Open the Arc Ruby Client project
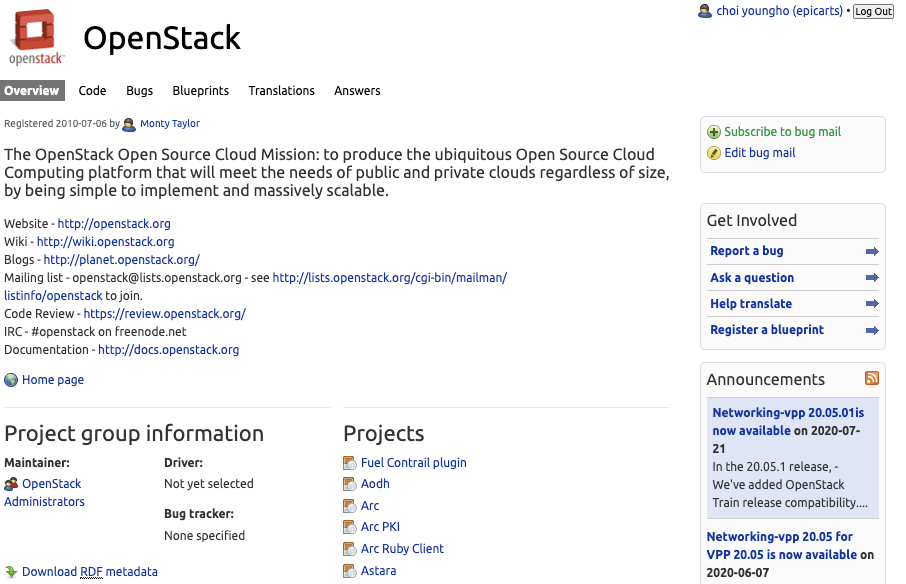 402,549
